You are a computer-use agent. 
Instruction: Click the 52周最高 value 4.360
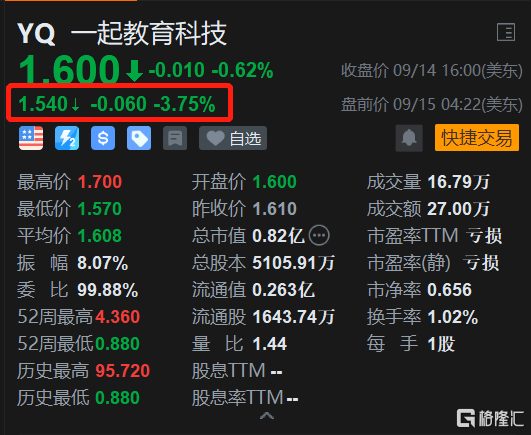point(118,317)
